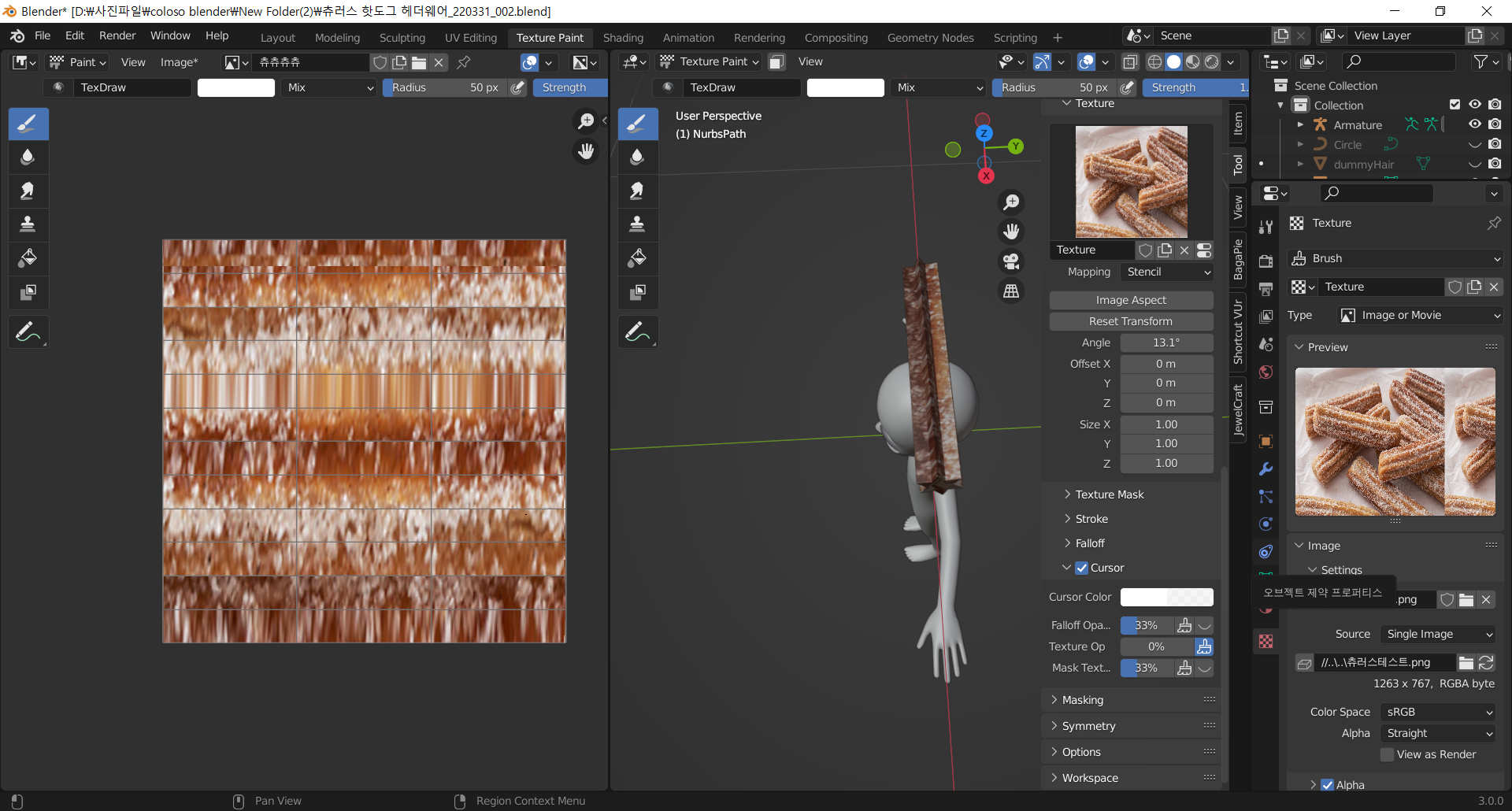Open Item sidebar tab
This screenshot has height=811, width=1512.
click(x=1238, y=123)
